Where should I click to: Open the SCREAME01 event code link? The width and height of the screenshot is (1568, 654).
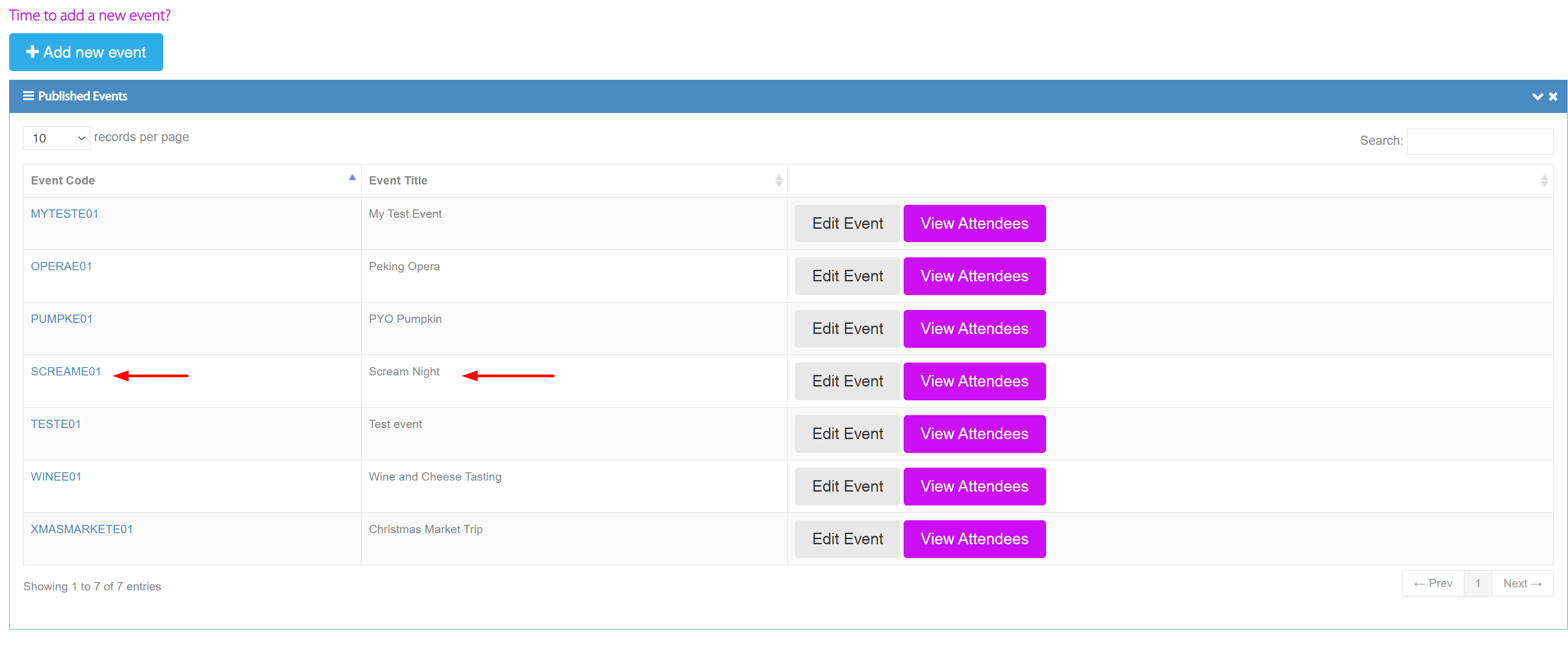pos(66,371)
